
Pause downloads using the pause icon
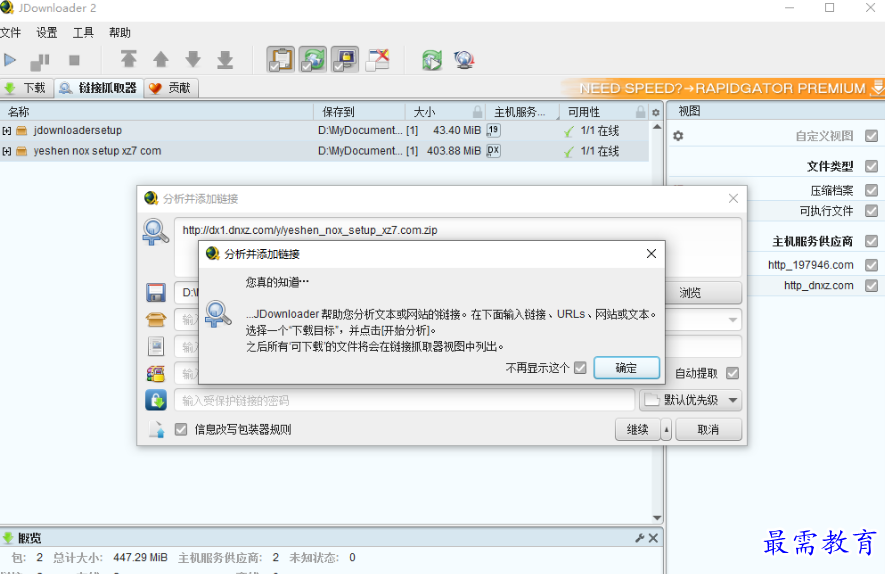[x=40, y=60]
